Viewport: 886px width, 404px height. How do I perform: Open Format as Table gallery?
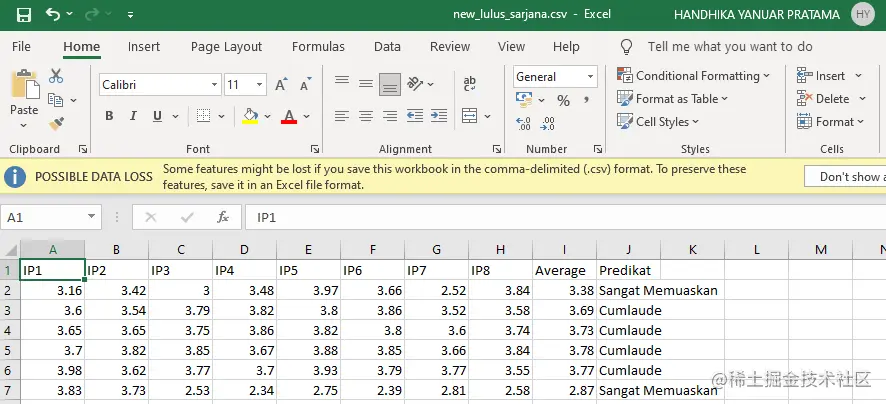pyautogui.click(x=672, y=99)
